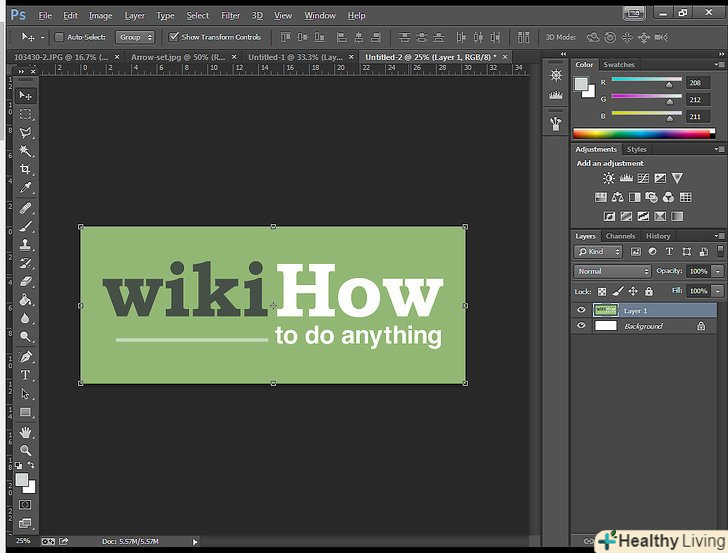Open the Group dropdown in options bar
The height and width of the screenshot is (553, 728).
click(x=135, y=37)
